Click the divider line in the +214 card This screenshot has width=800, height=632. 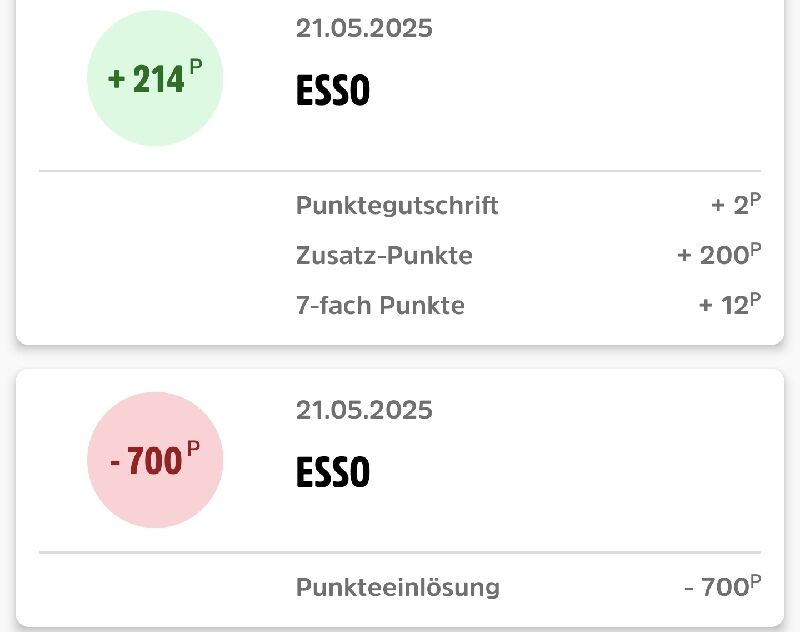(x=400, y=171)
